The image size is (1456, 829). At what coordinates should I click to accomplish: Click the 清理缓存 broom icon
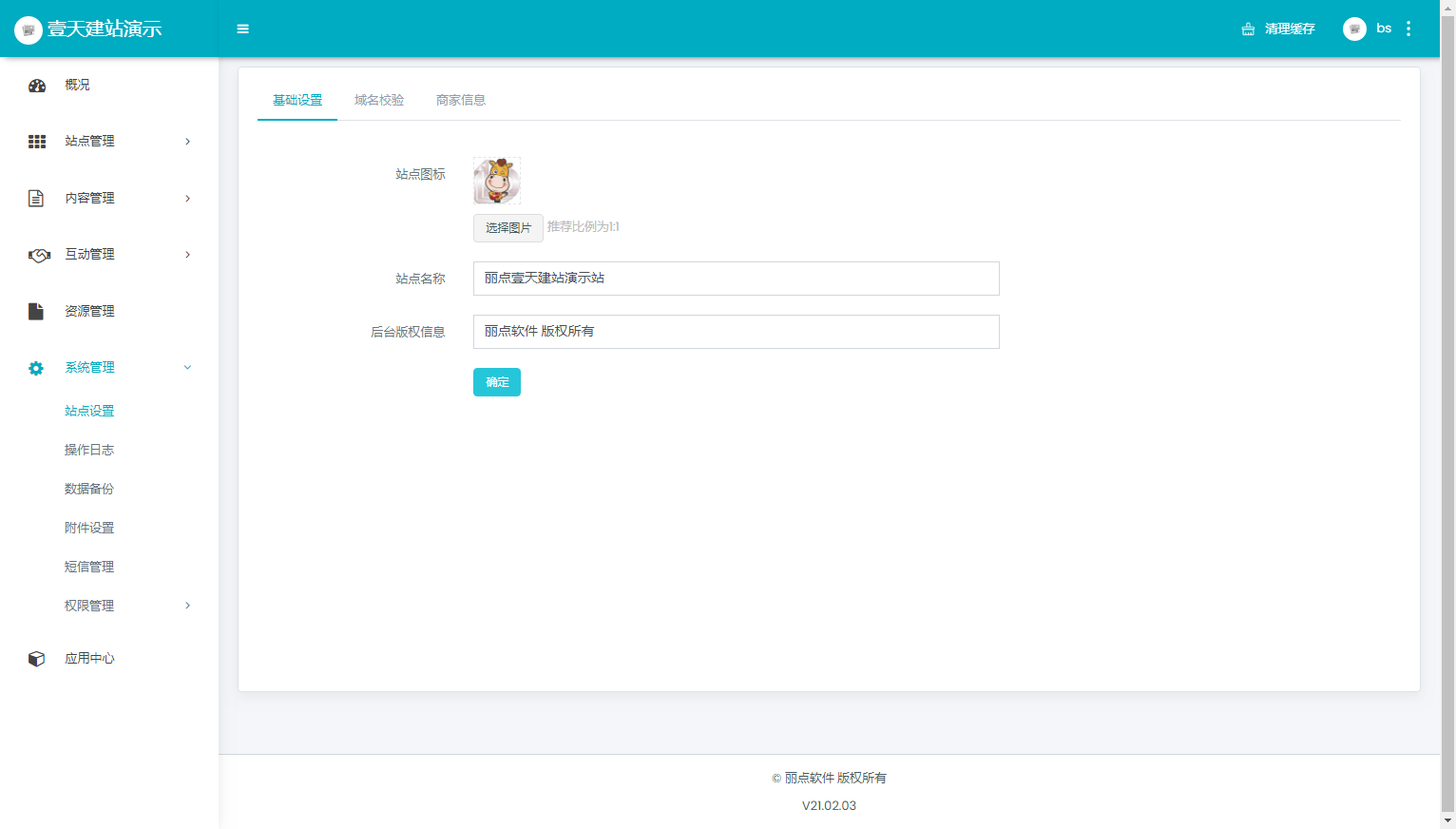(1248, 29)
